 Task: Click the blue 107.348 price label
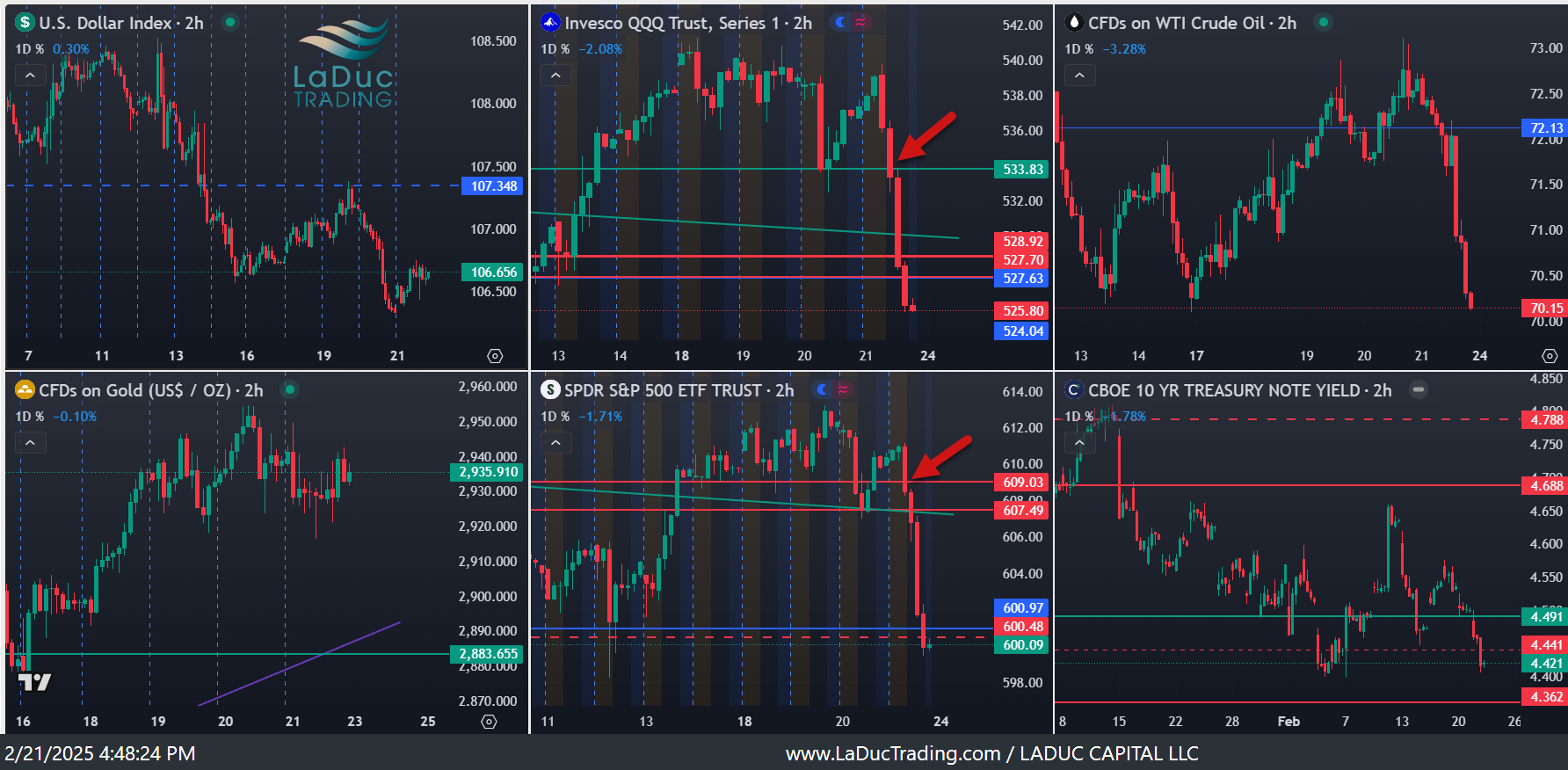pos(492,186)
